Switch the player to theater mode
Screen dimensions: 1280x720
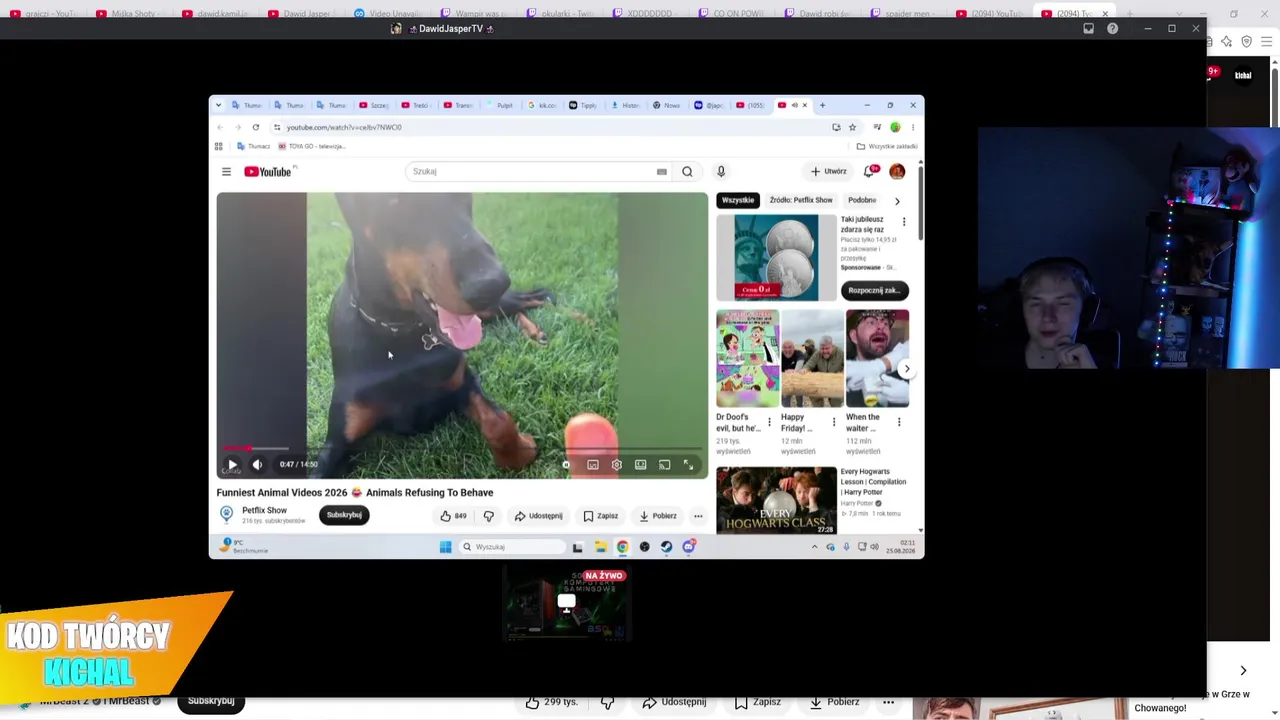point(641,465)
